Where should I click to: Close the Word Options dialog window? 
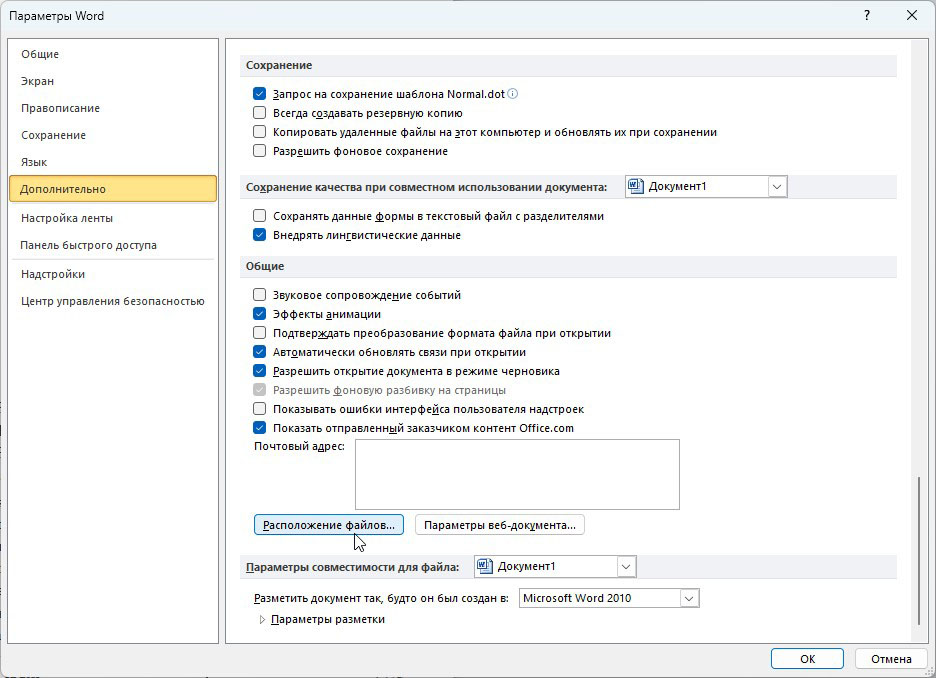(x=911, y=16)
